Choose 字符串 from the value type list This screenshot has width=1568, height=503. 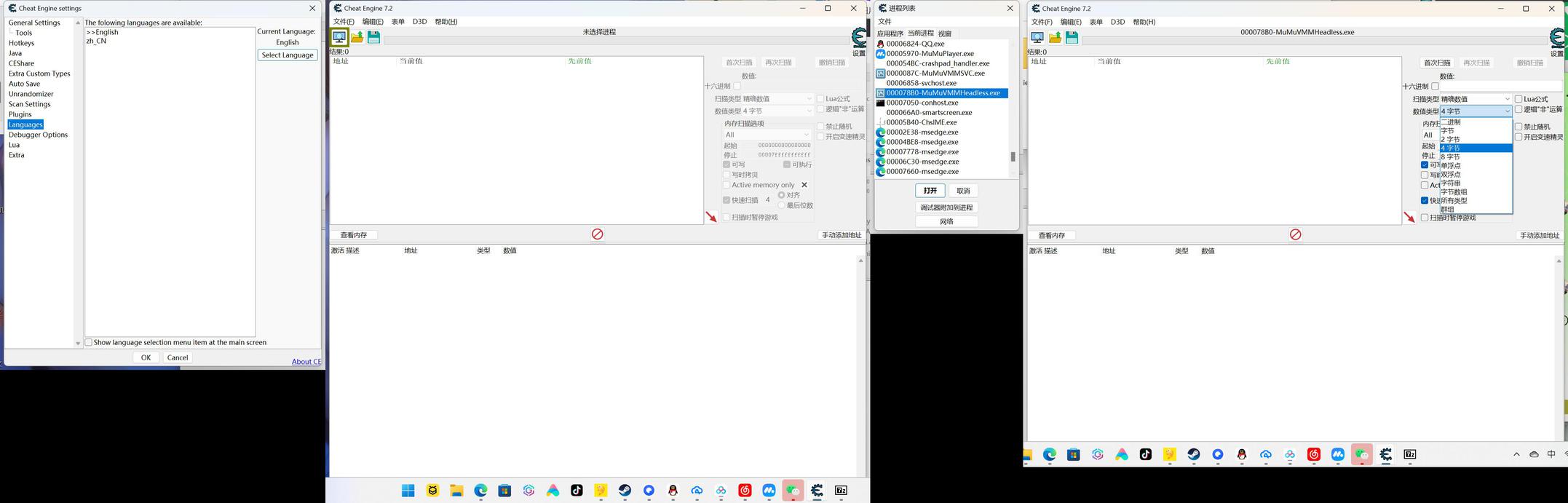coord(1476,183)
